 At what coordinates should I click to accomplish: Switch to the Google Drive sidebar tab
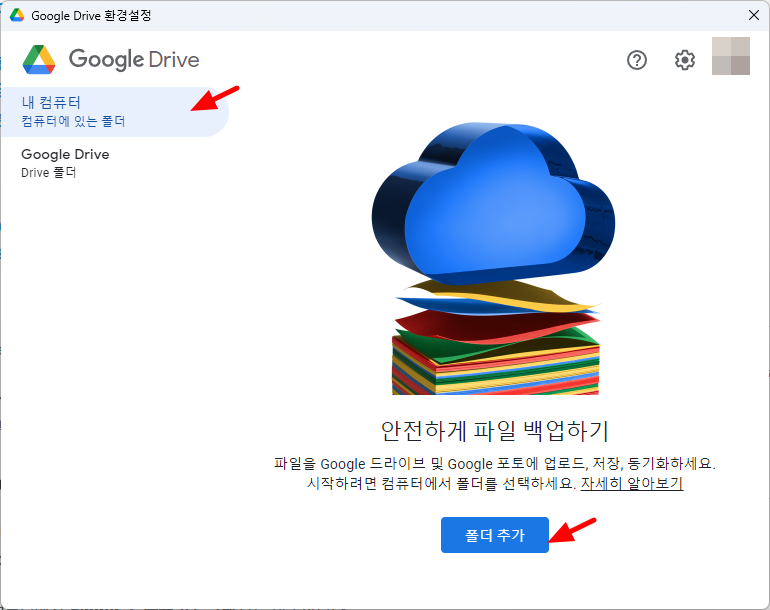coord(65,155)
